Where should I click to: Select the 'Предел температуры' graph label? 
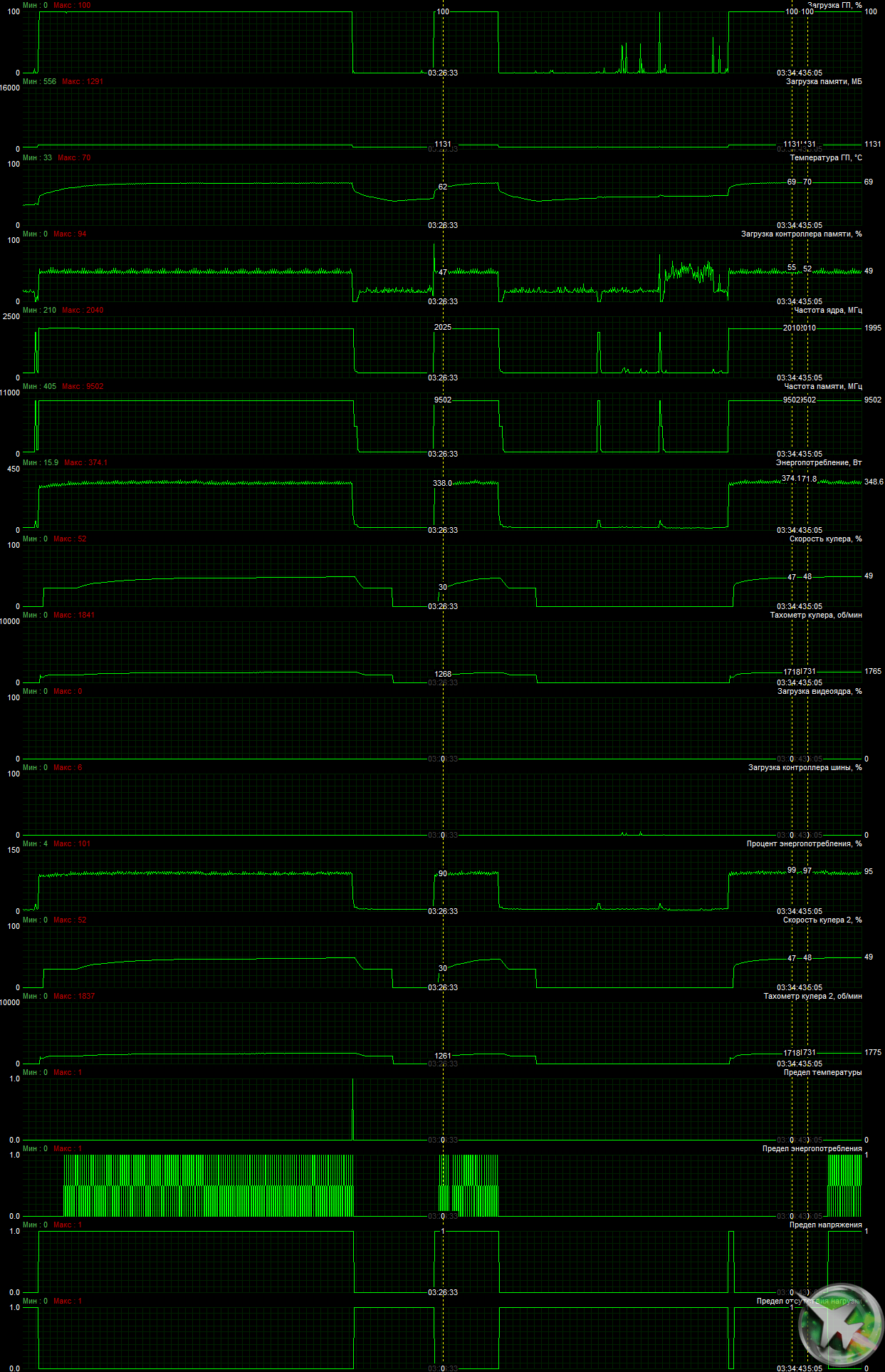point(823,1072)
